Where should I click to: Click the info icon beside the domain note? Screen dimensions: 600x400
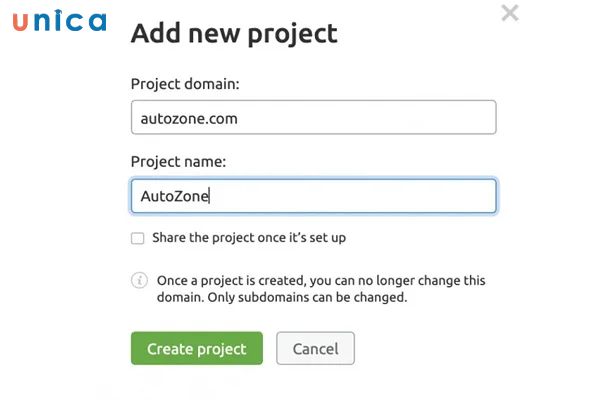[x=139, y=281]
